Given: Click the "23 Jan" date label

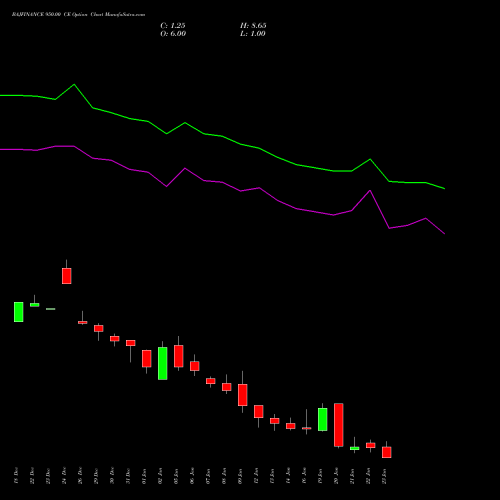Looking at the screenshot, I should (384, 476).
